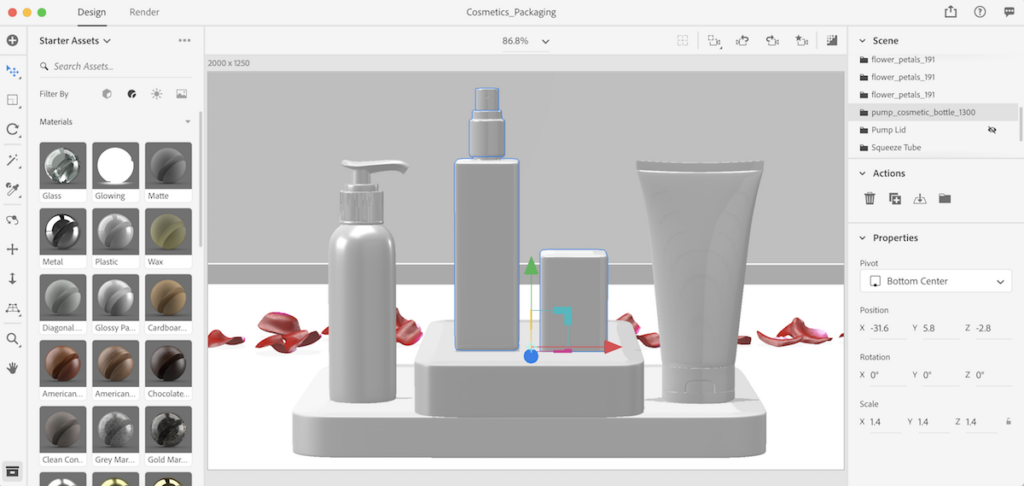Click the Zoom magnifier tool
Viewport: 1024px width, 486px height.
tap(13, 339)
